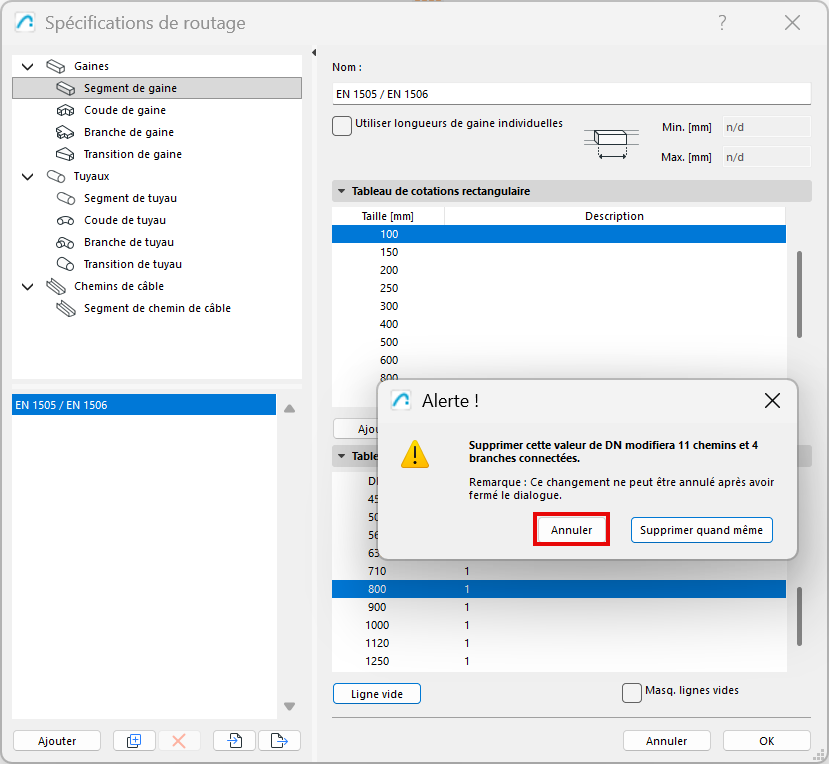Click the red delete specification icon
The width and height of the screenshot is (829, 764).
click(179, 741)
